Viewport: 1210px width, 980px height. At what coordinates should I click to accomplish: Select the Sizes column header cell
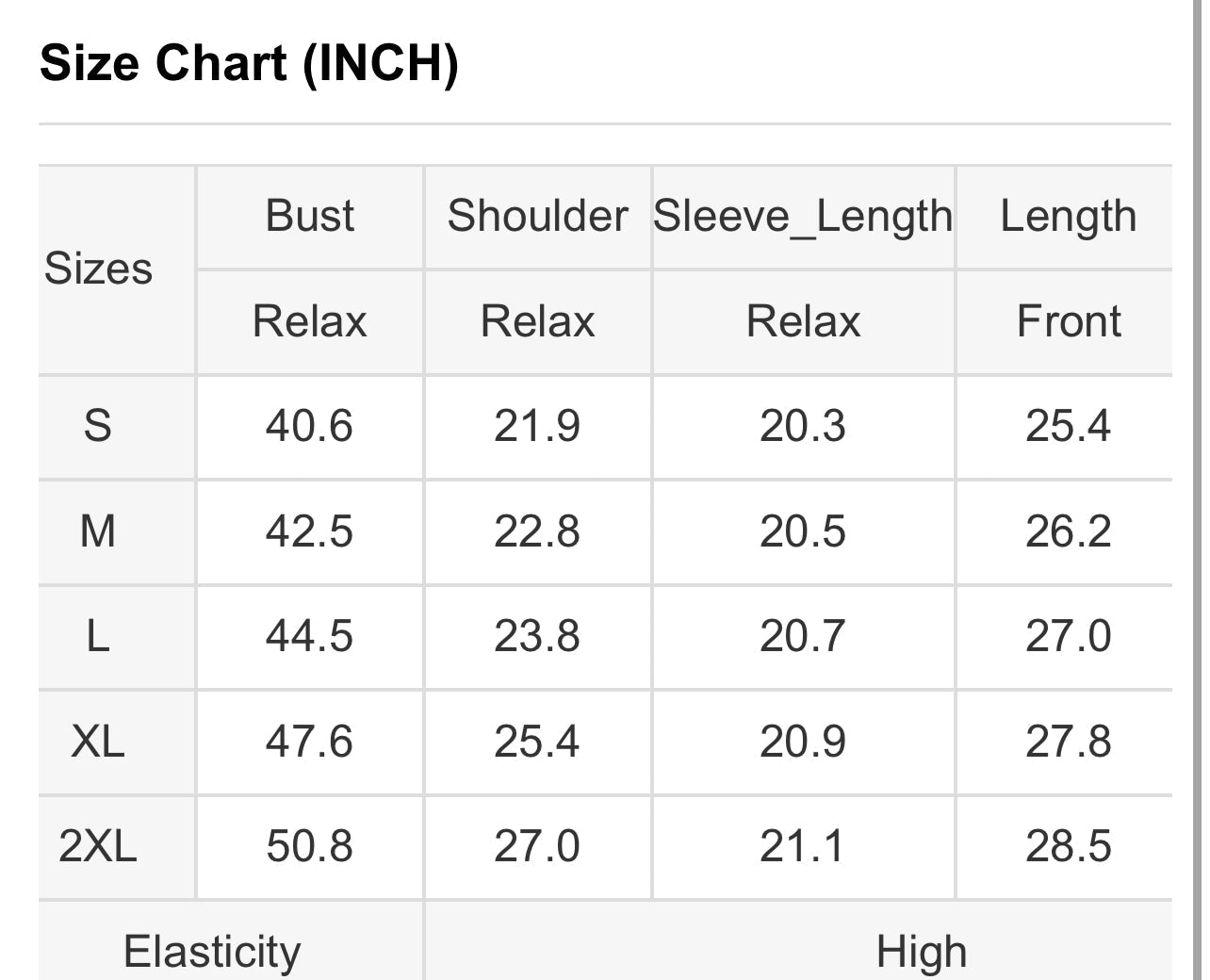(98, 269)
